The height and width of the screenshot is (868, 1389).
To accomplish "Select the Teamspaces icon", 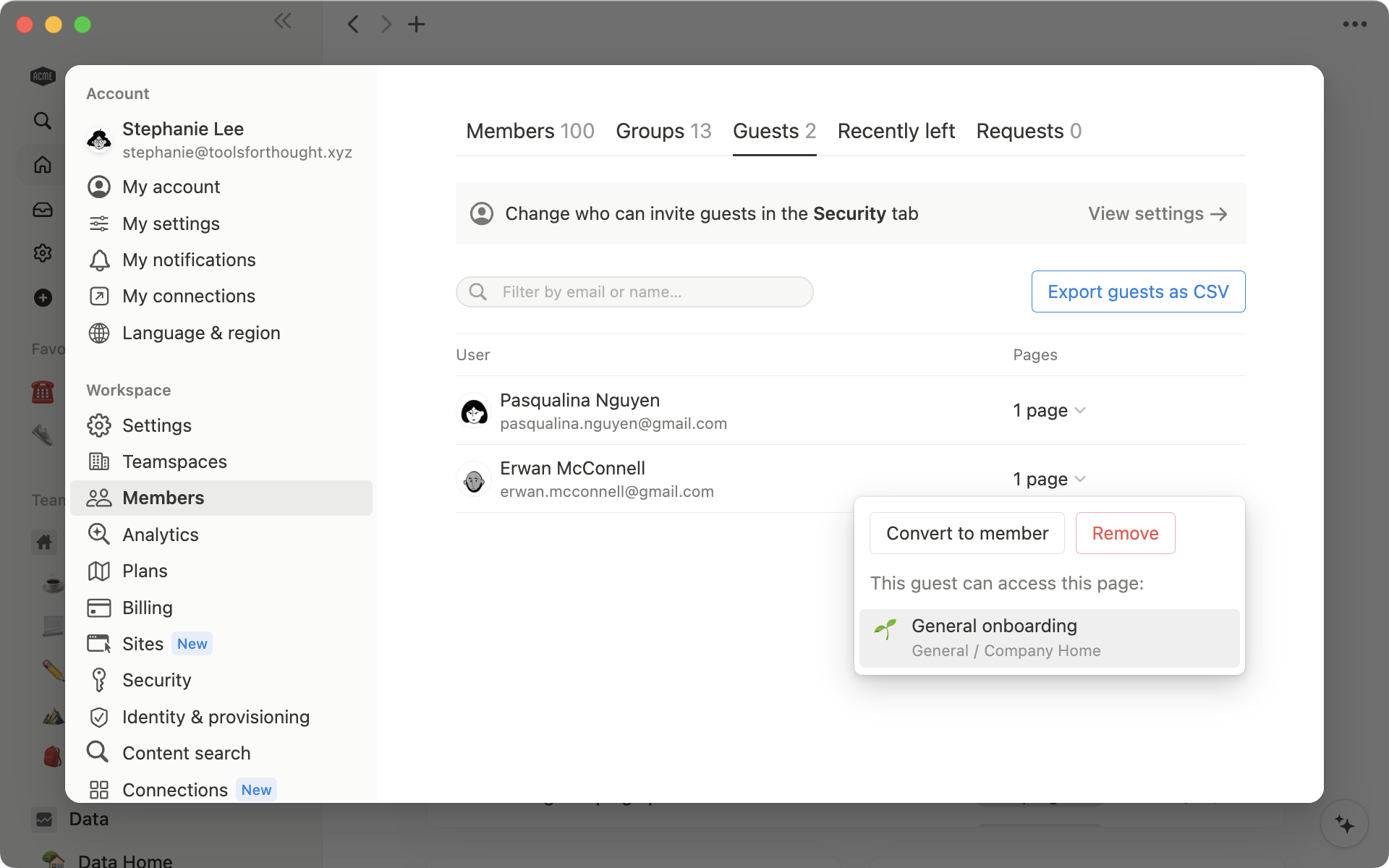I will tap(98, 460).
